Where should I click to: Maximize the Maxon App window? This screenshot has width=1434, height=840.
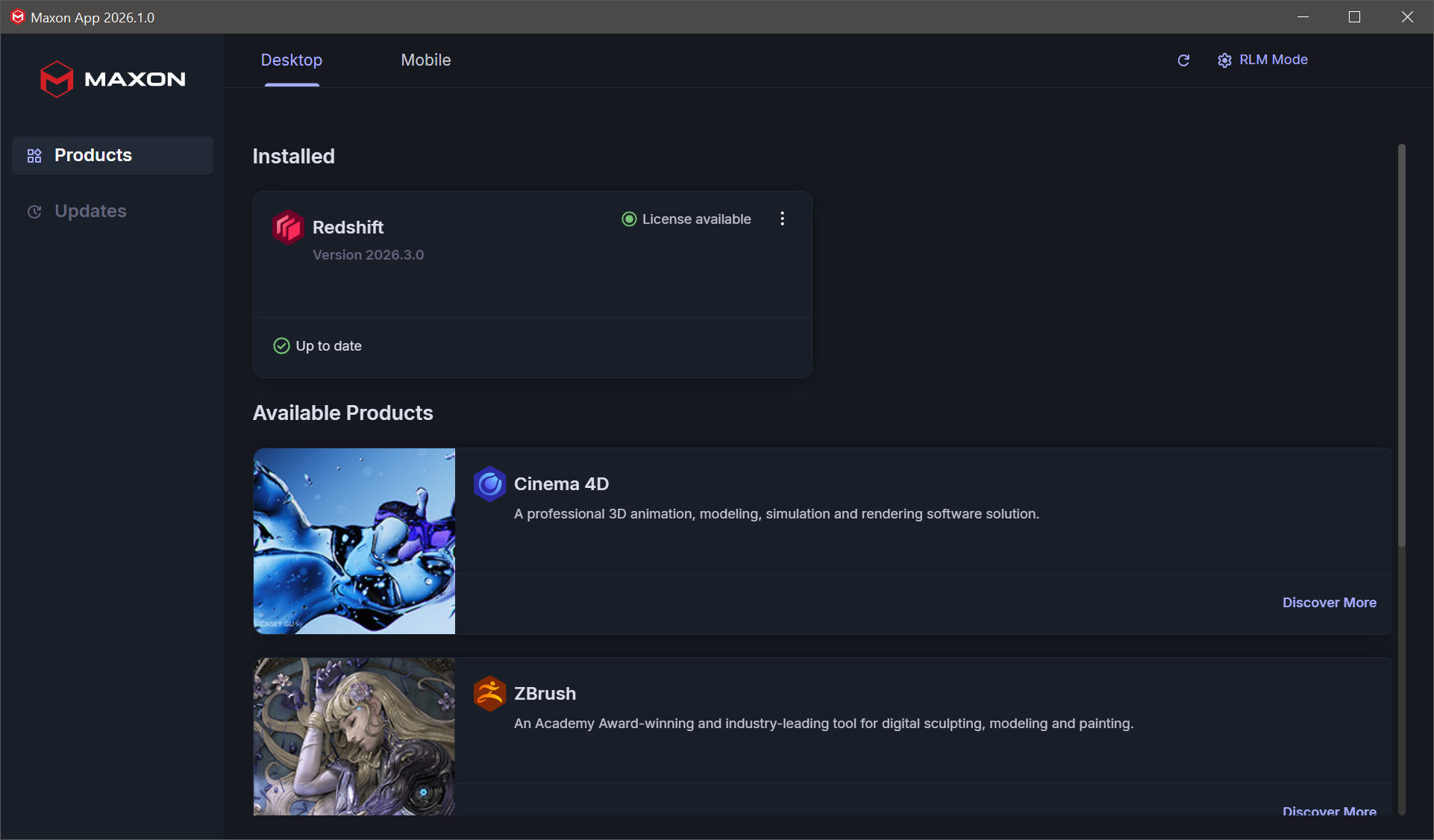(x=1355, y=17)
